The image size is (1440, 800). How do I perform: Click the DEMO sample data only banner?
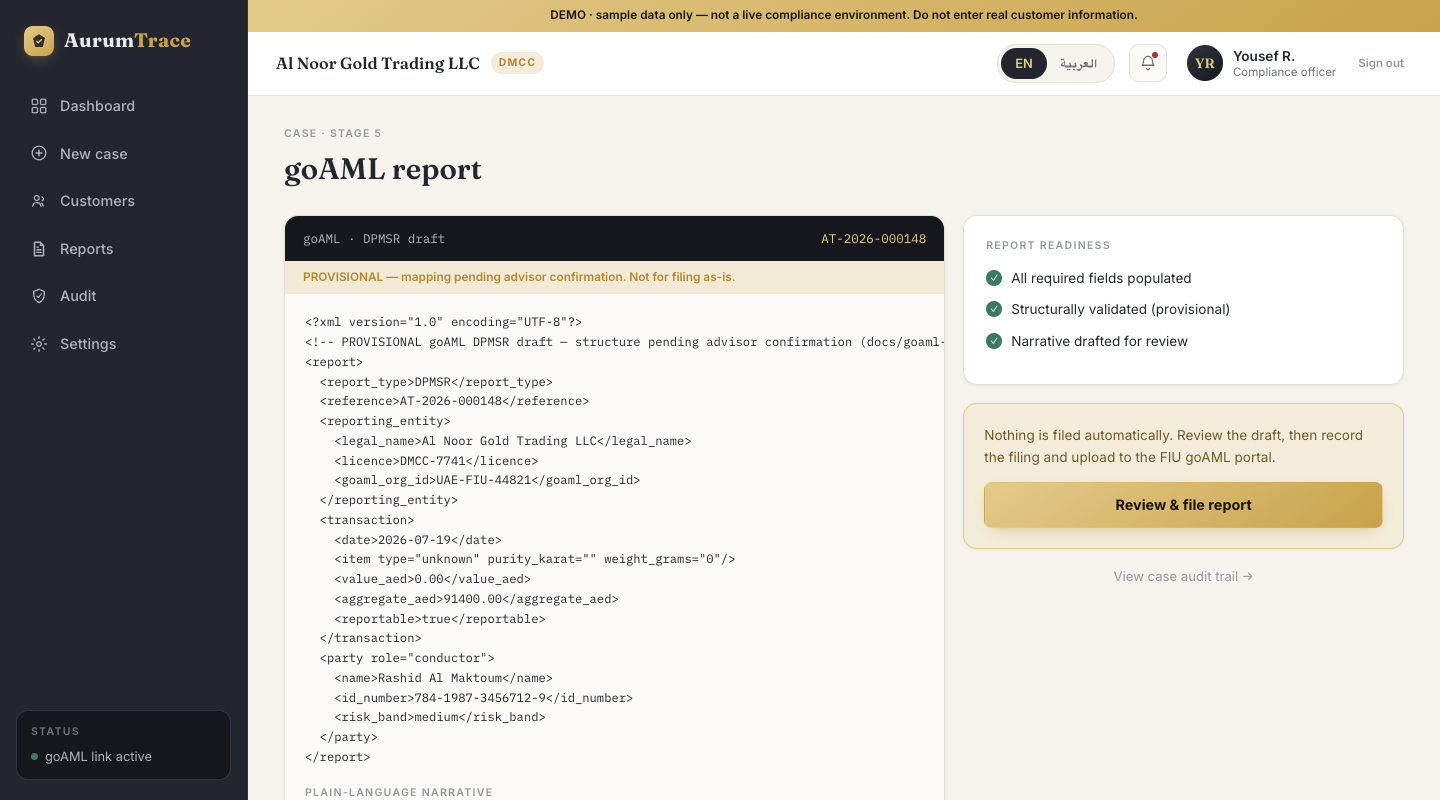pos(844,15)
